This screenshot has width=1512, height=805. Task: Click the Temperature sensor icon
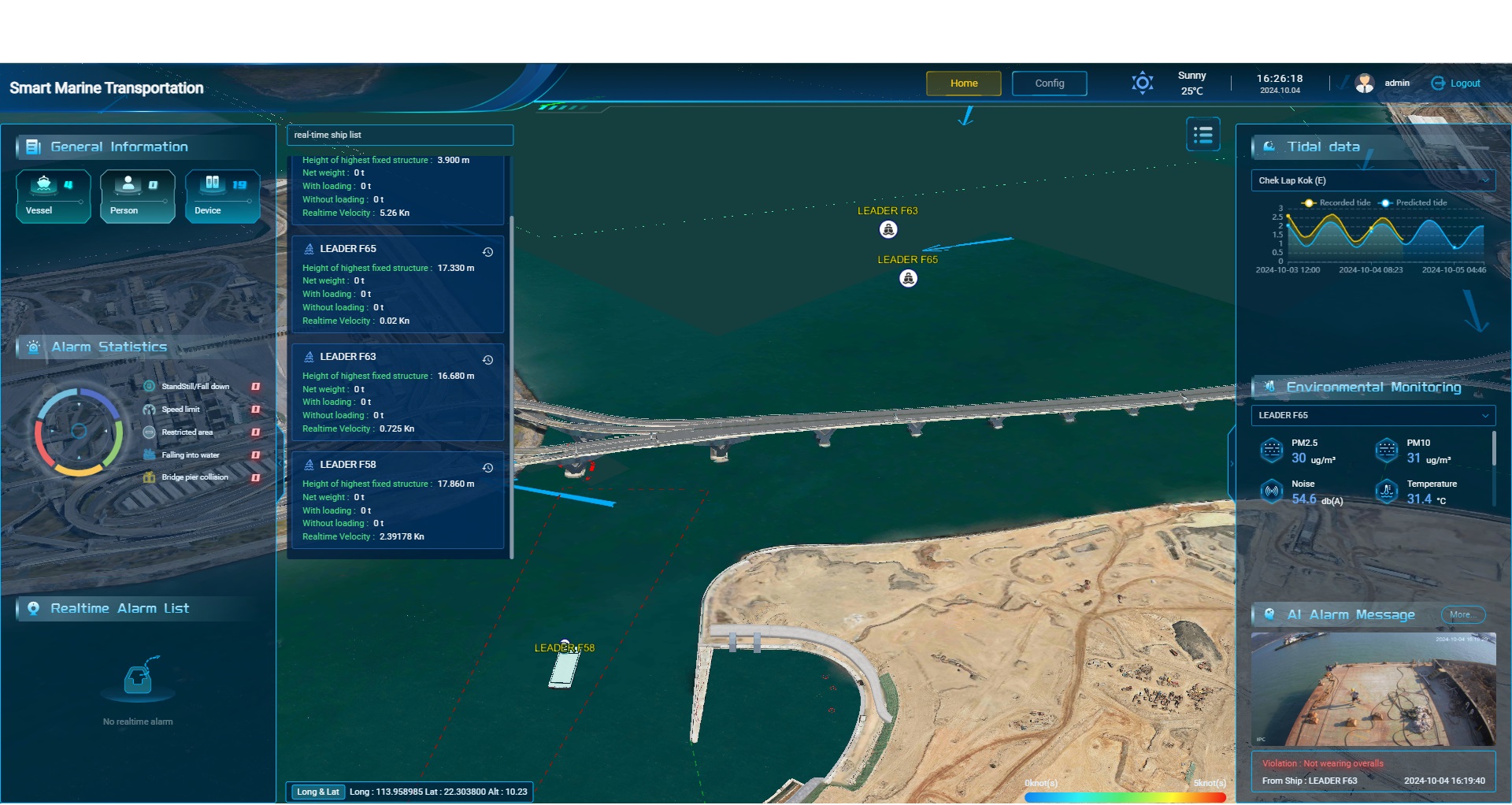[1386, 492]
